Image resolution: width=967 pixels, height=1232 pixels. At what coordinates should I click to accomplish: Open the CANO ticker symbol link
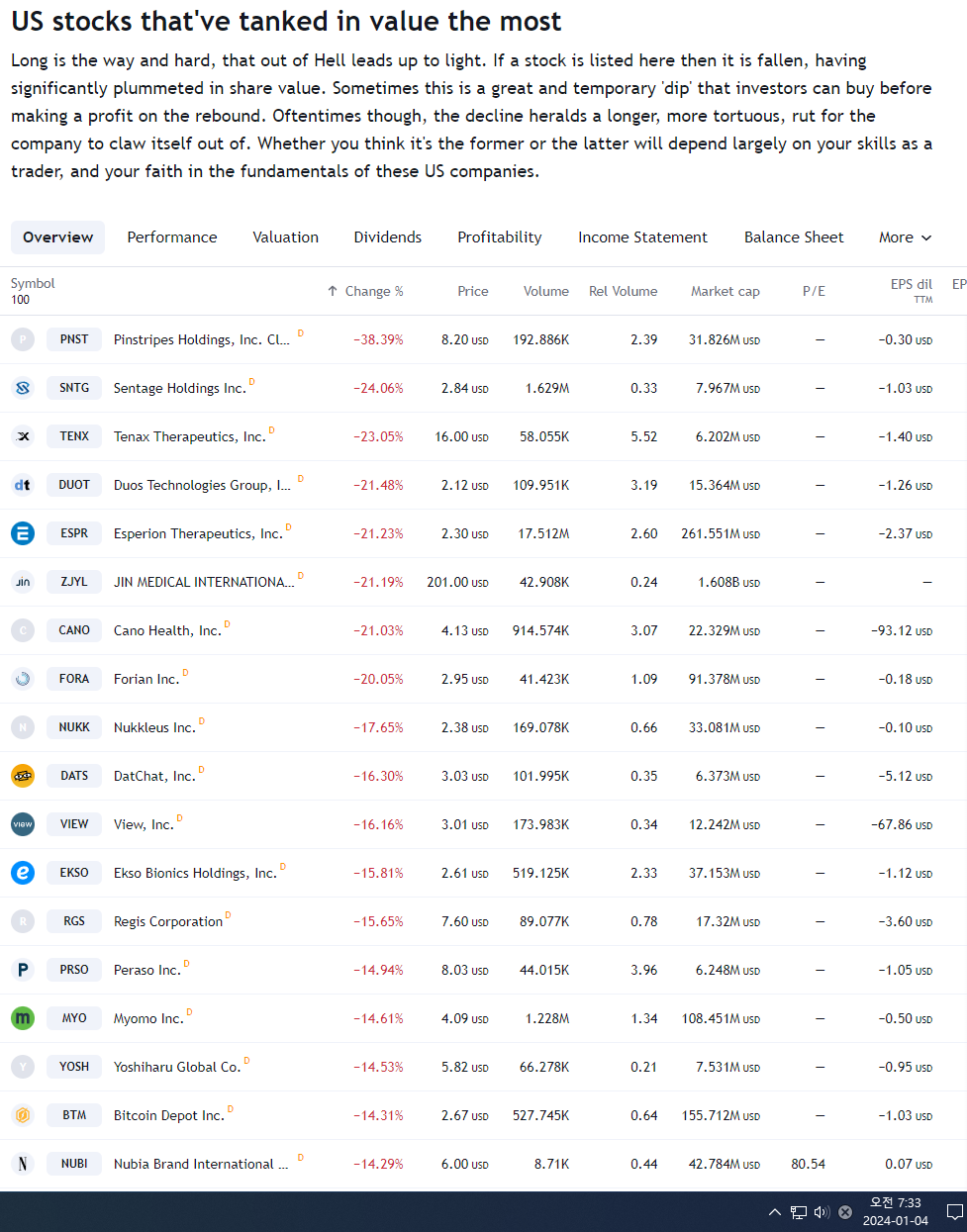tap(74, 630)
